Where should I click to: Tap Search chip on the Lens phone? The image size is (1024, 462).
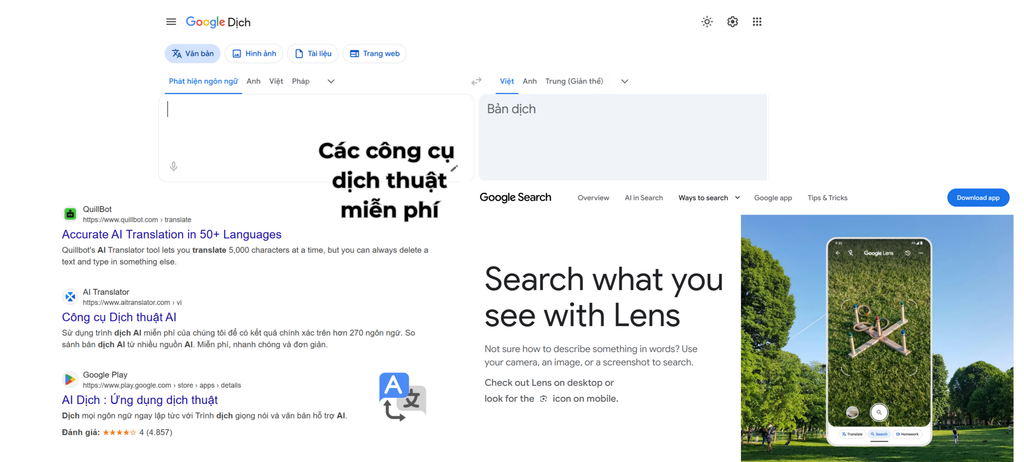pyautogui.click(x=879, y=434)
